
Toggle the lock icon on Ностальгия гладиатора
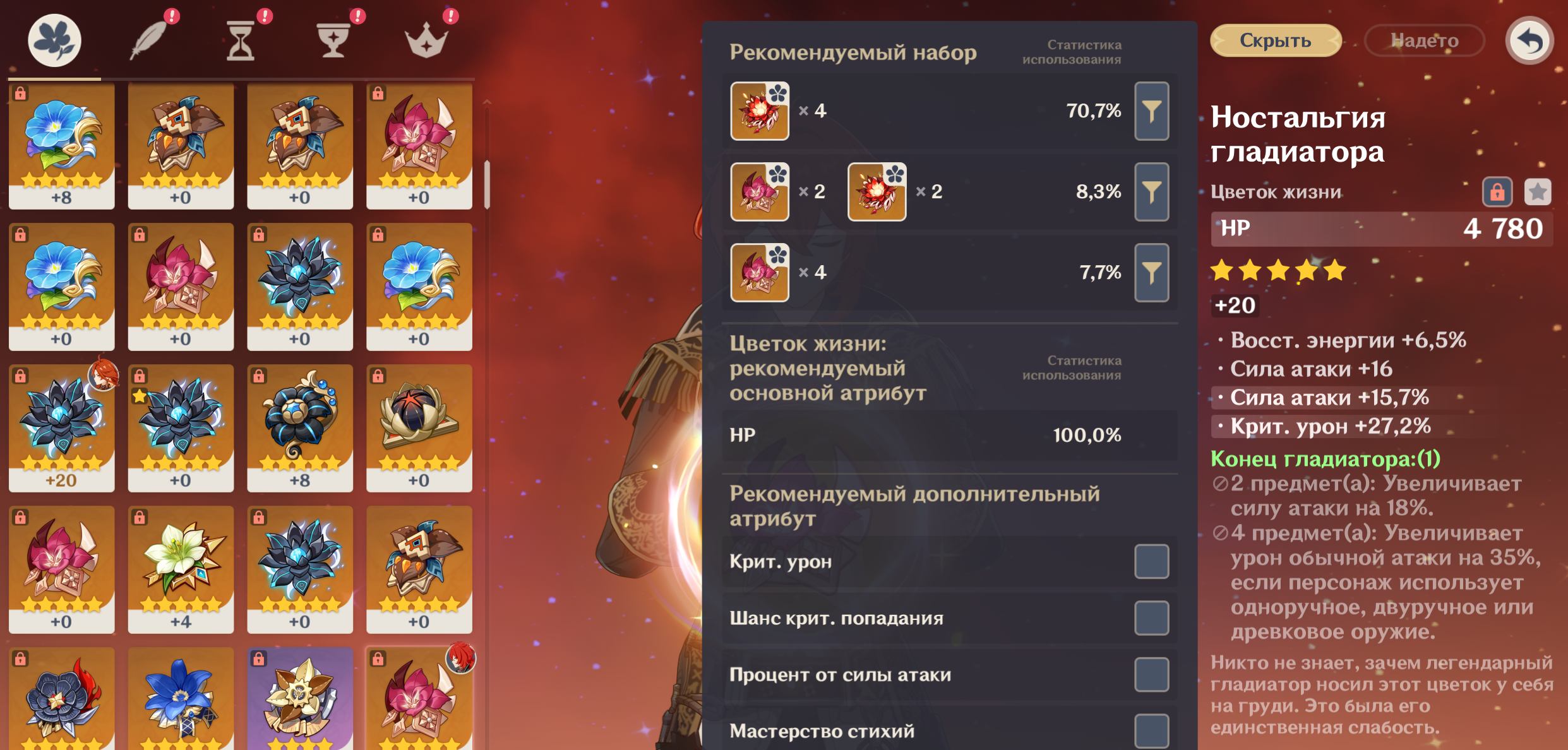(1497, 192)
